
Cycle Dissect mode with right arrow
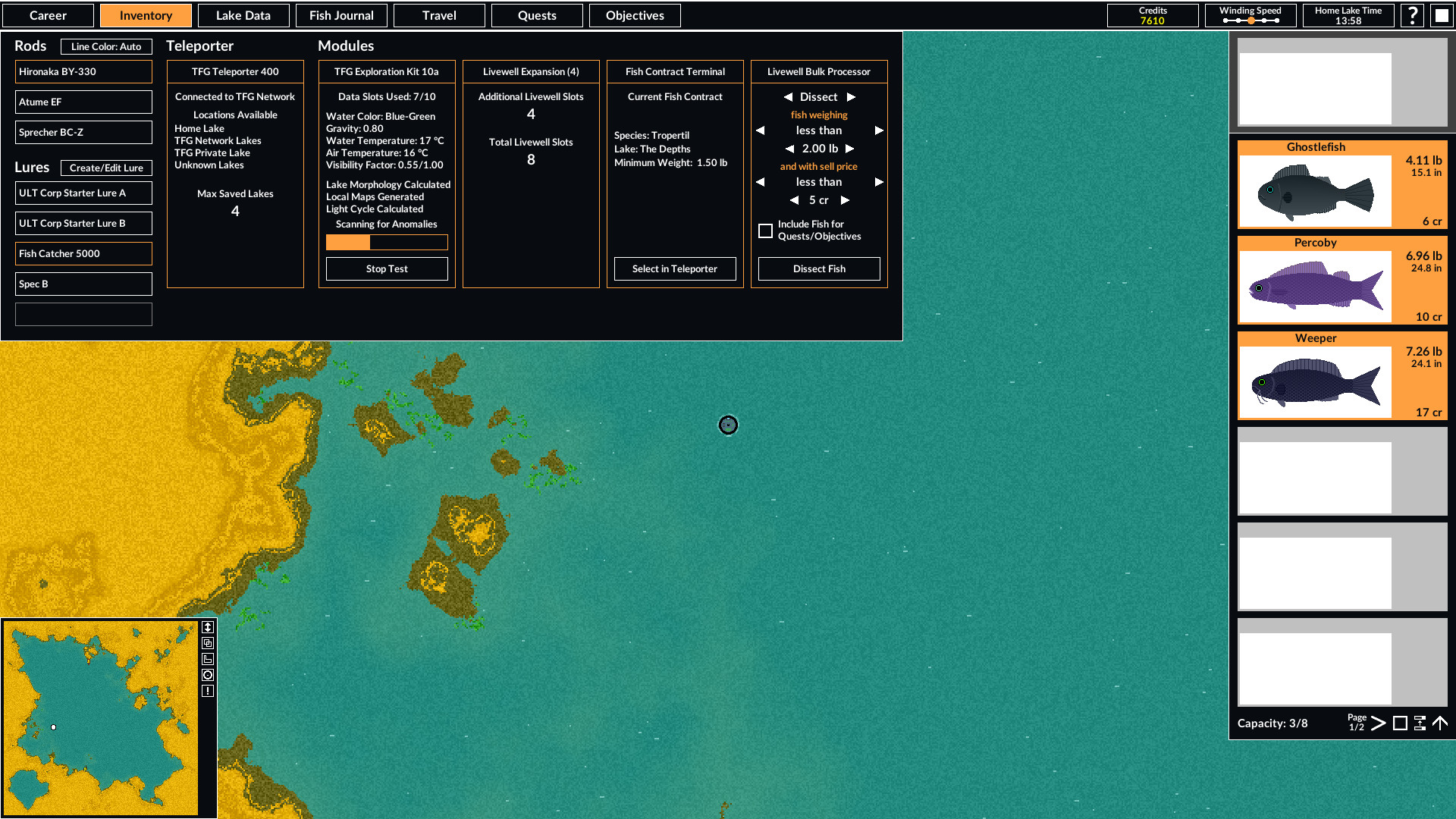pos(850,97)
